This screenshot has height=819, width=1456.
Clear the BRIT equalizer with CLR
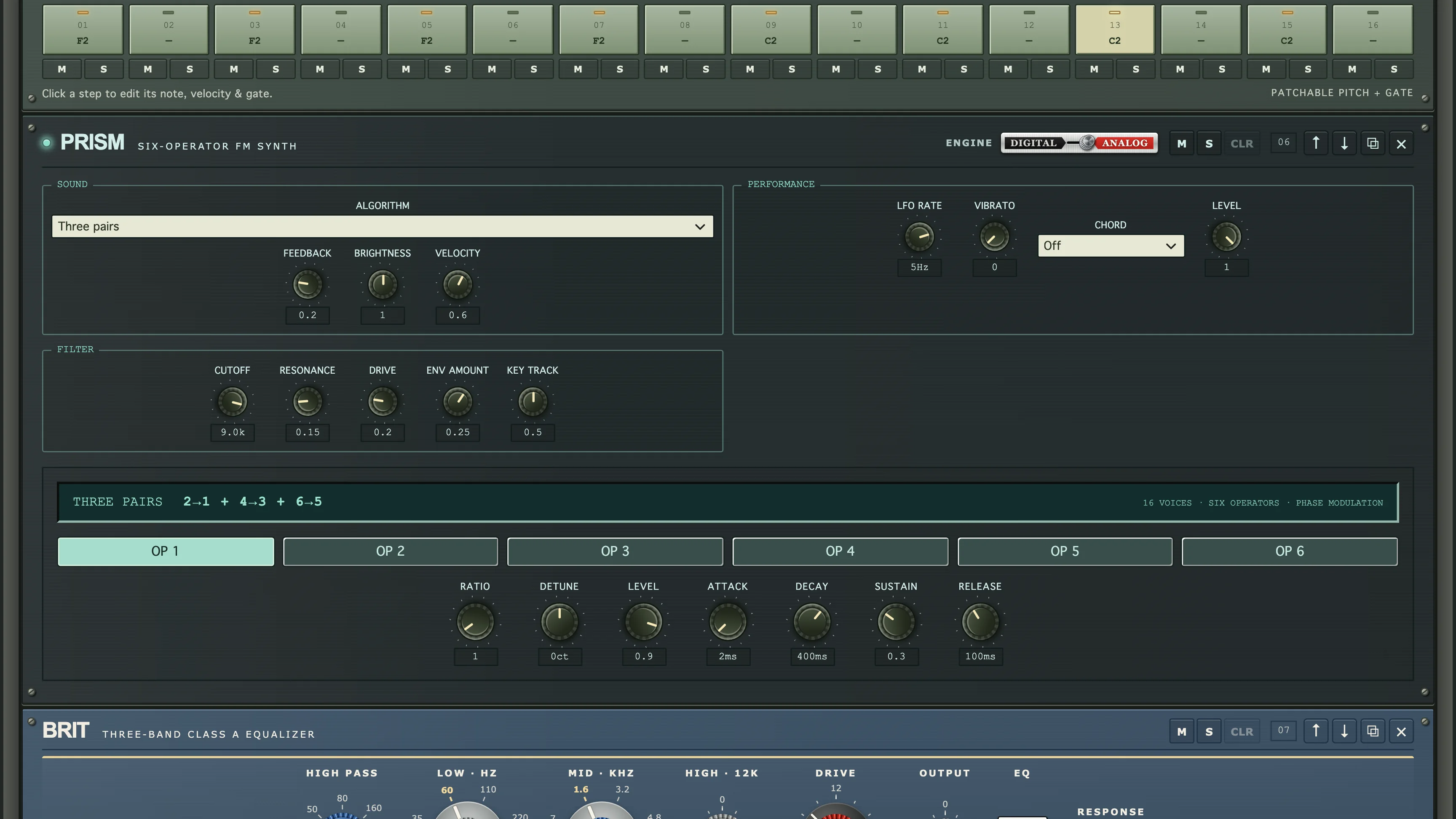click(1242, 731)
